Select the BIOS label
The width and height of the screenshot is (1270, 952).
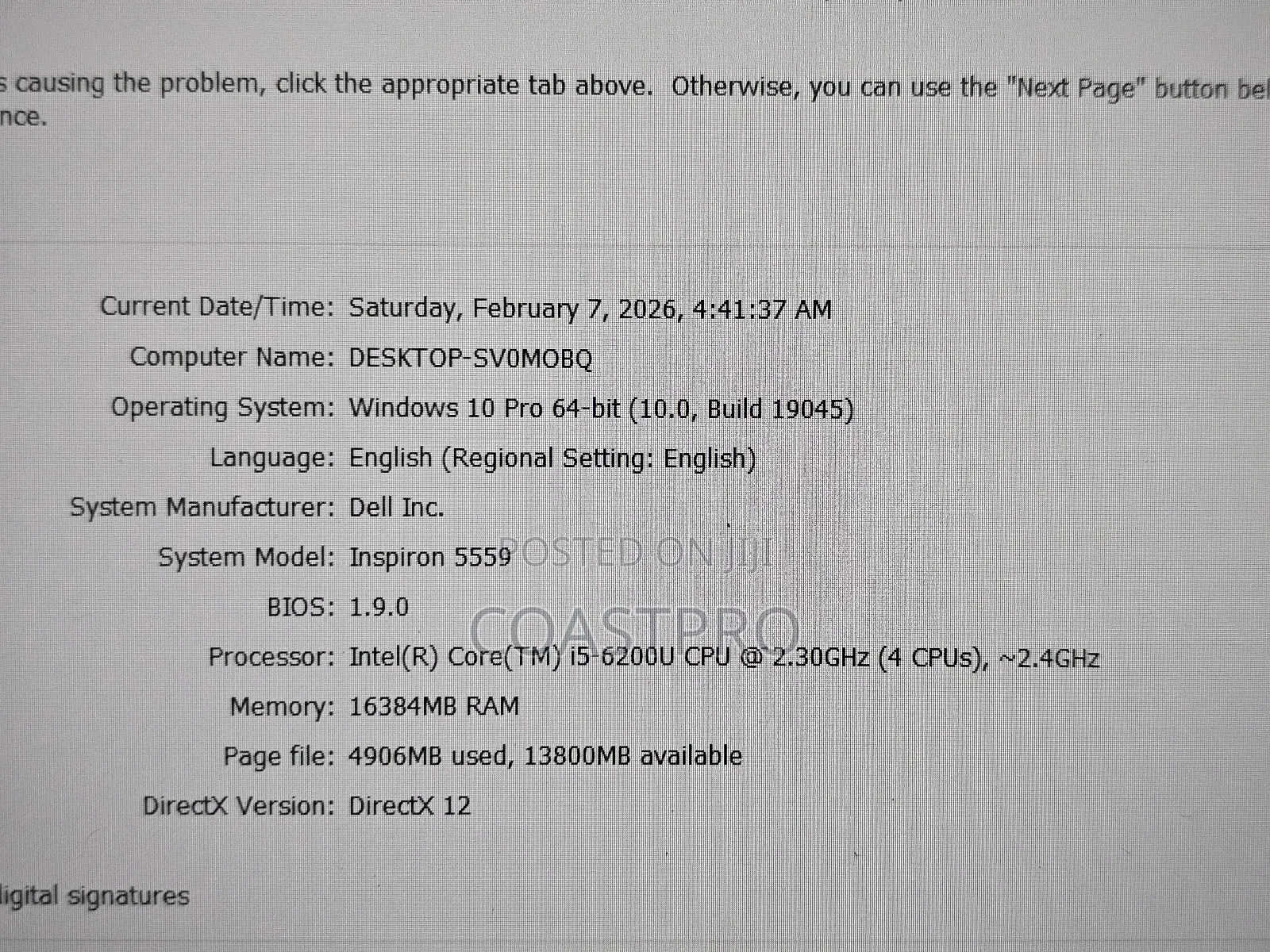[301, 607]
